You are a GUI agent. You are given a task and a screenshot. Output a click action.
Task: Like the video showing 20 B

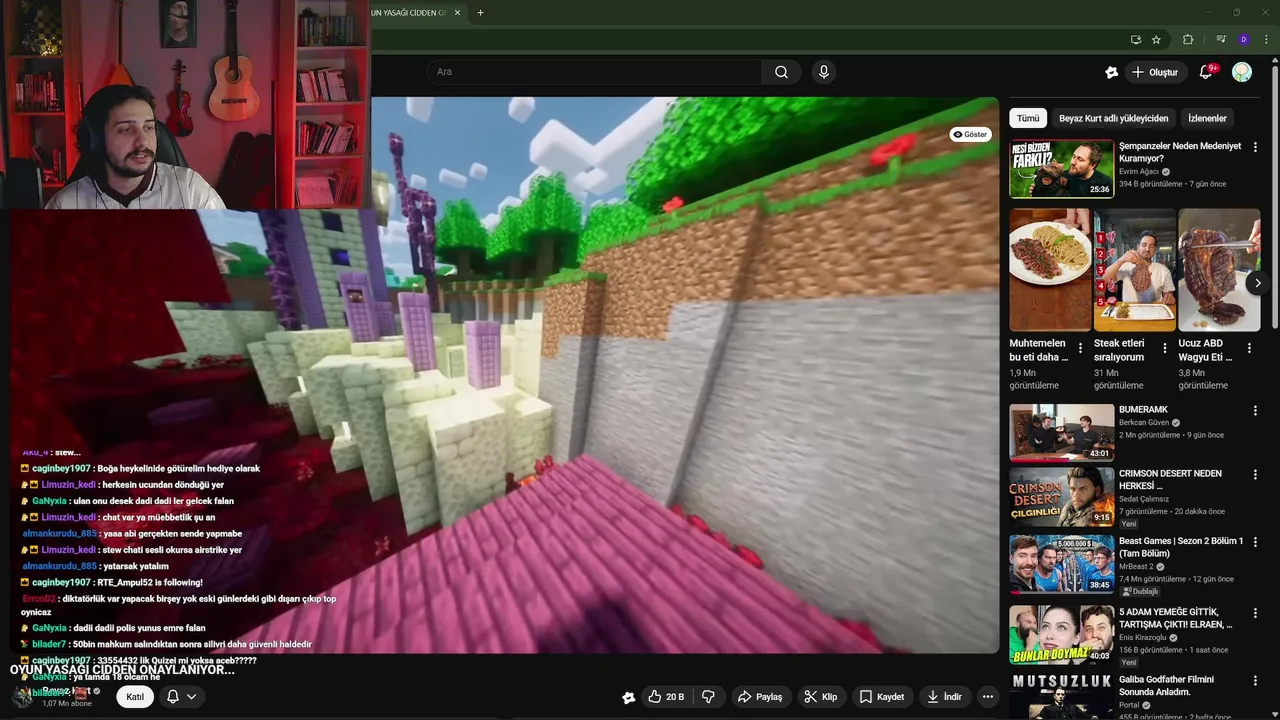pyautogui.click(x=666, y=697)
